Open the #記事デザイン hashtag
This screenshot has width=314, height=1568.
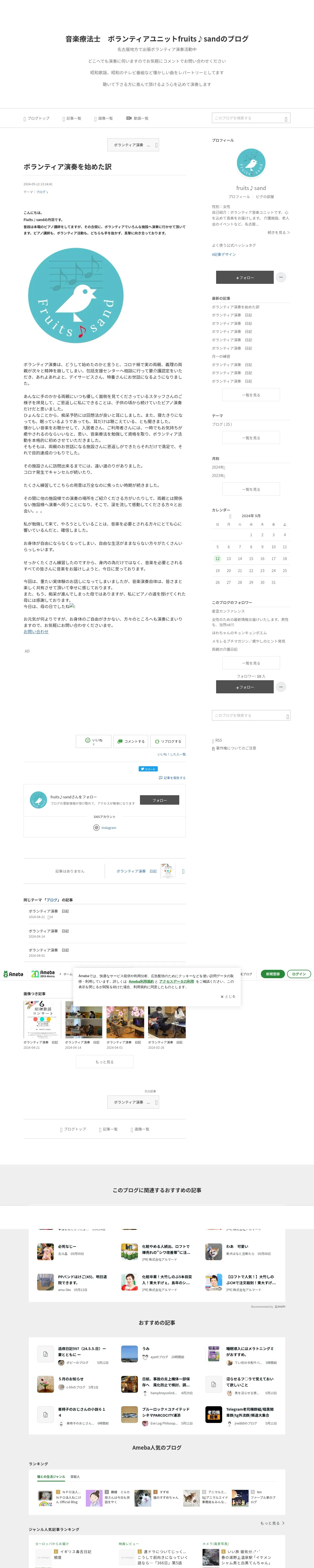pos(224,255)
